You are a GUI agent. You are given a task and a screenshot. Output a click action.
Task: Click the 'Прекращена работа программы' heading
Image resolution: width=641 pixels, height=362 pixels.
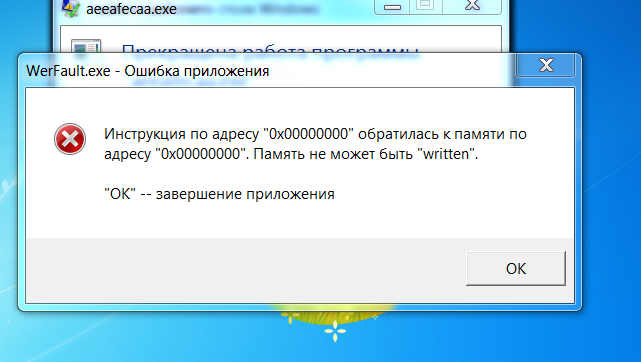pos(270,49)
